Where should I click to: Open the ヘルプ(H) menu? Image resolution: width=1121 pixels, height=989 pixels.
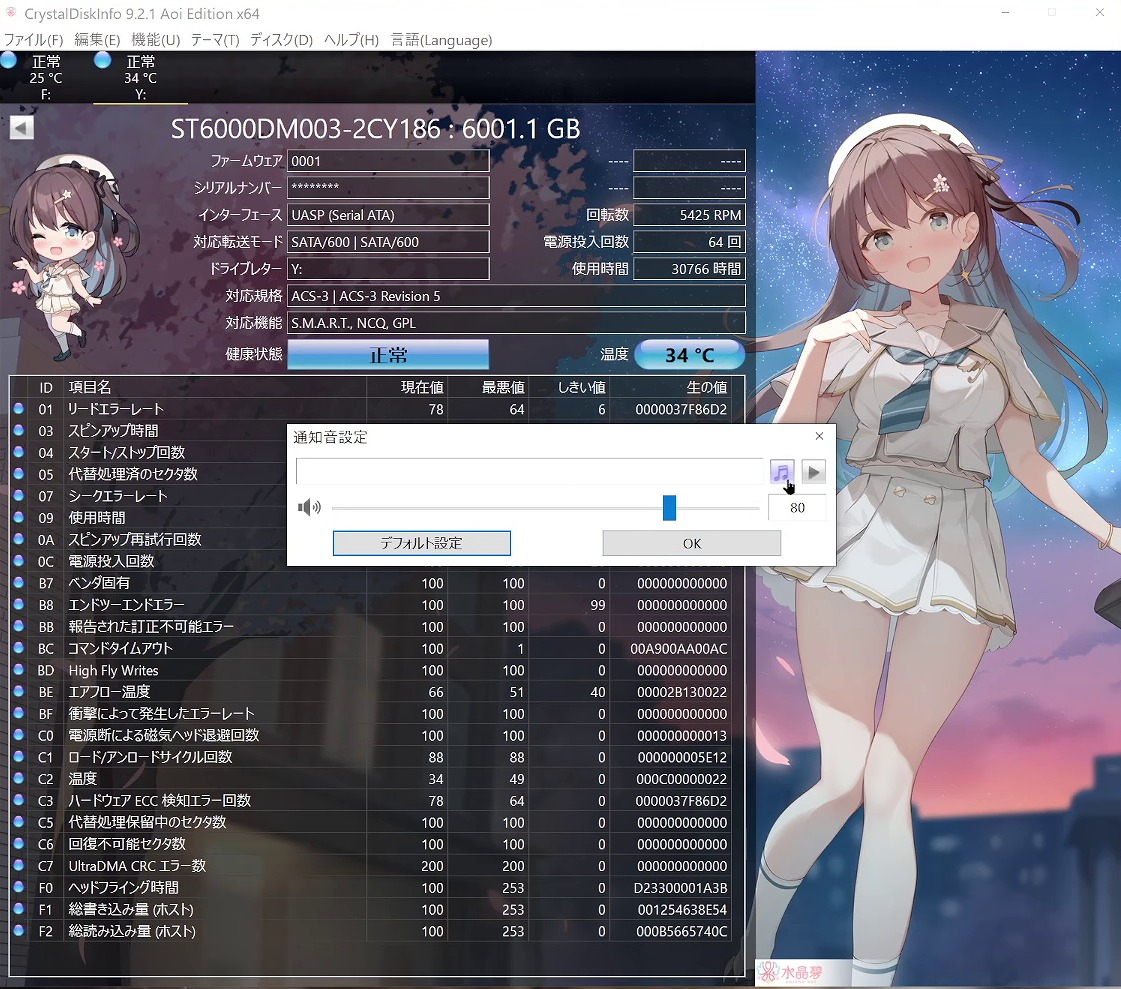coord(351,40)
